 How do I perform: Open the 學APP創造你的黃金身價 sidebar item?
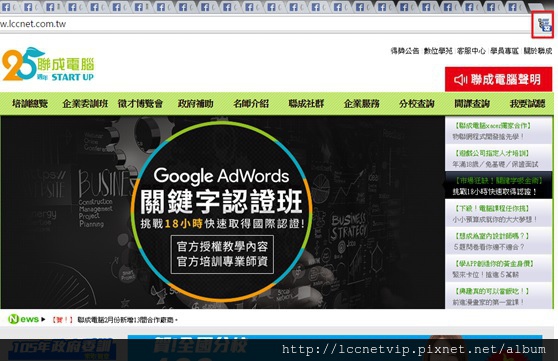tap(498, 269)
